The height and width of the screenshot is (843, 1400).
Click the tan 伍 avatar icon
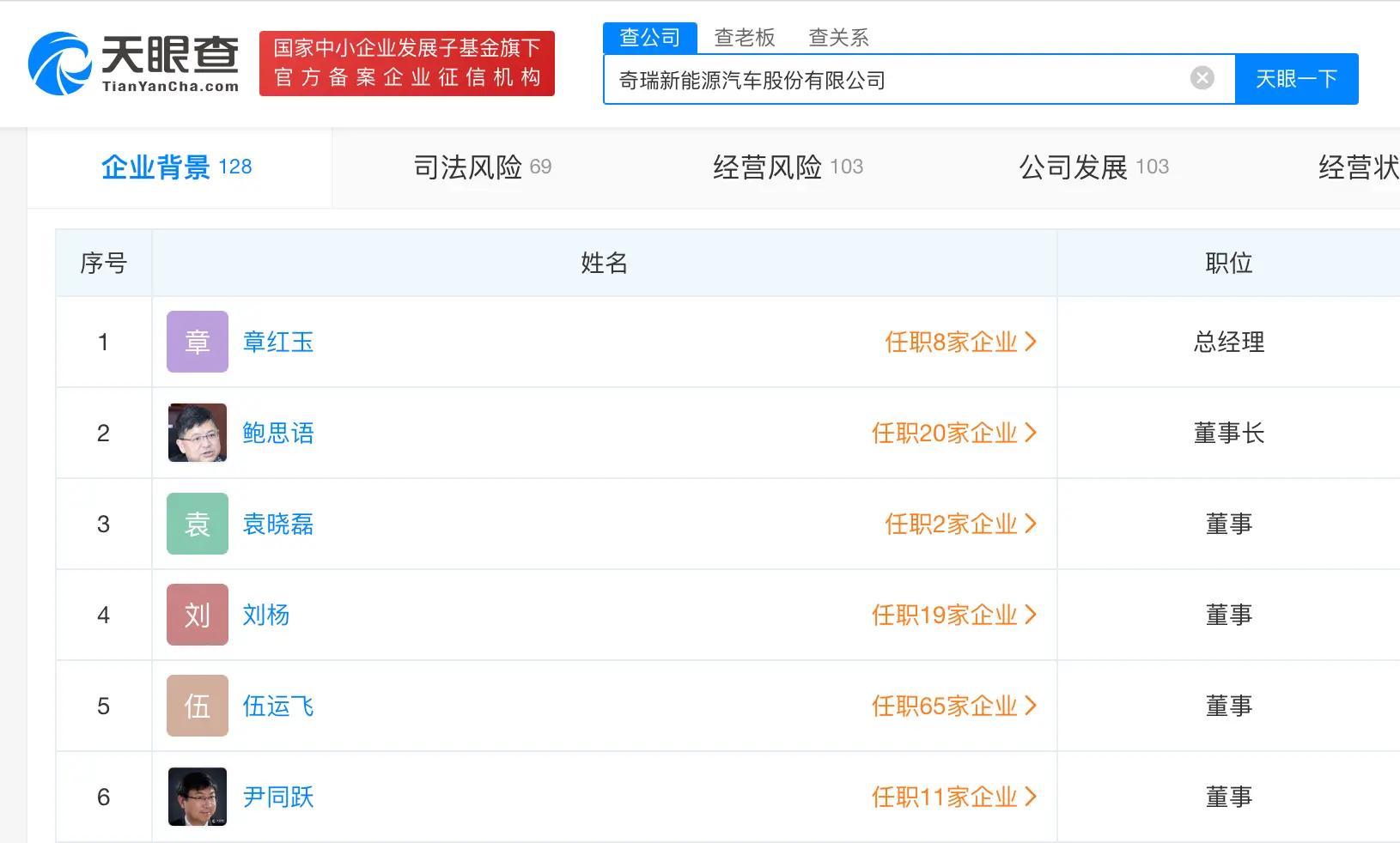198,706
